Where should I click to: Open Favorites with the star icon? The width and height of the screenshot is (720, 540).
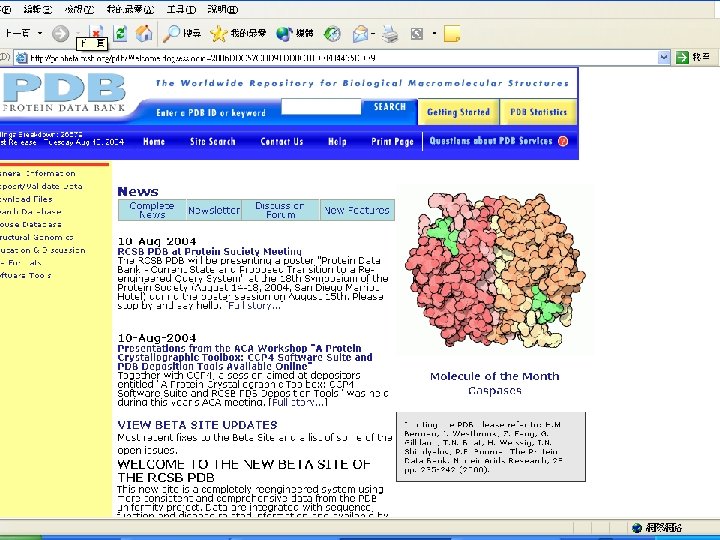tap(238, 33)
